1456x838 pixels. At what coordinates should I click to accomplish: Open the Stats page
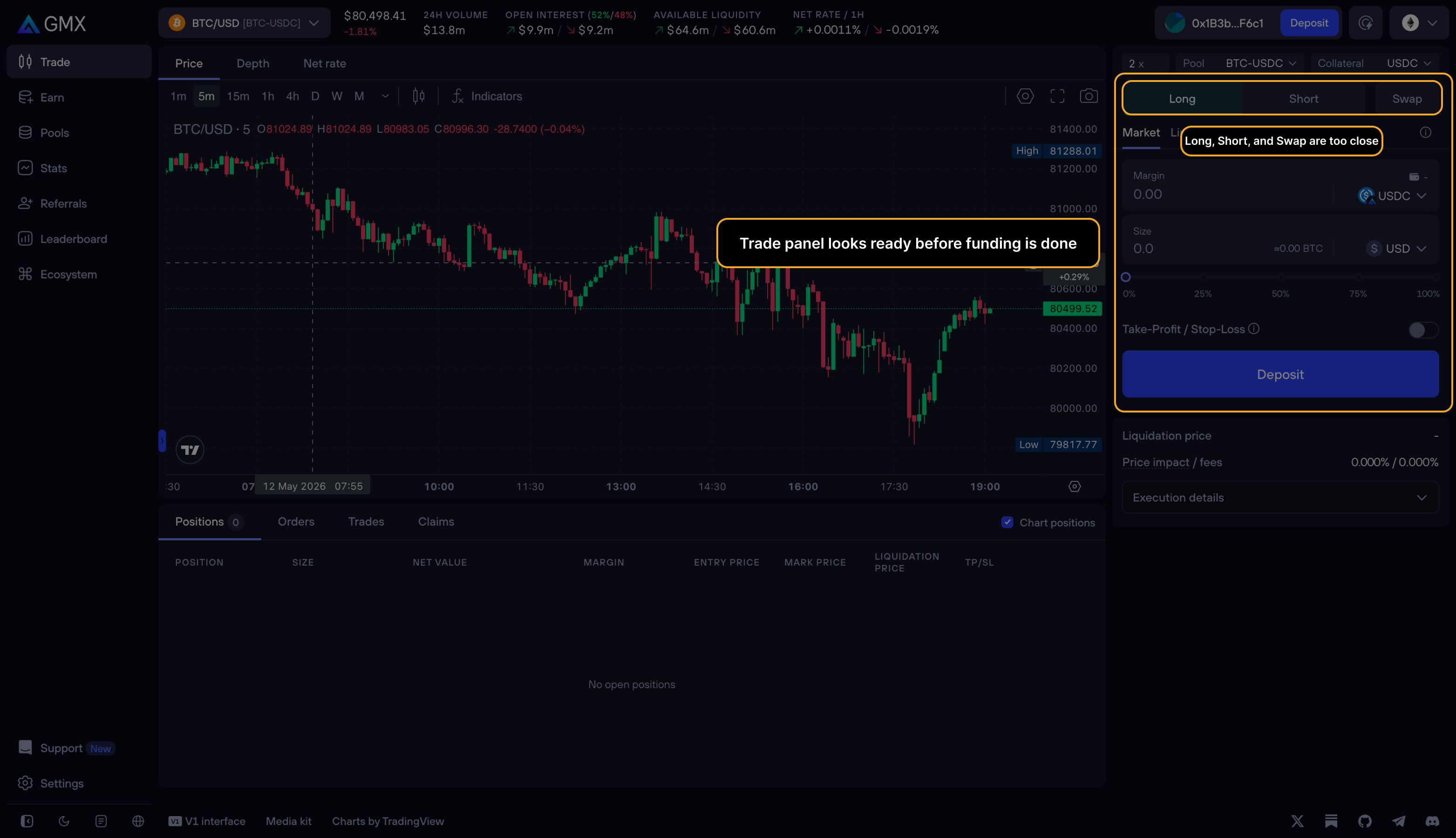pyautogui.click(x=79, y=168)
